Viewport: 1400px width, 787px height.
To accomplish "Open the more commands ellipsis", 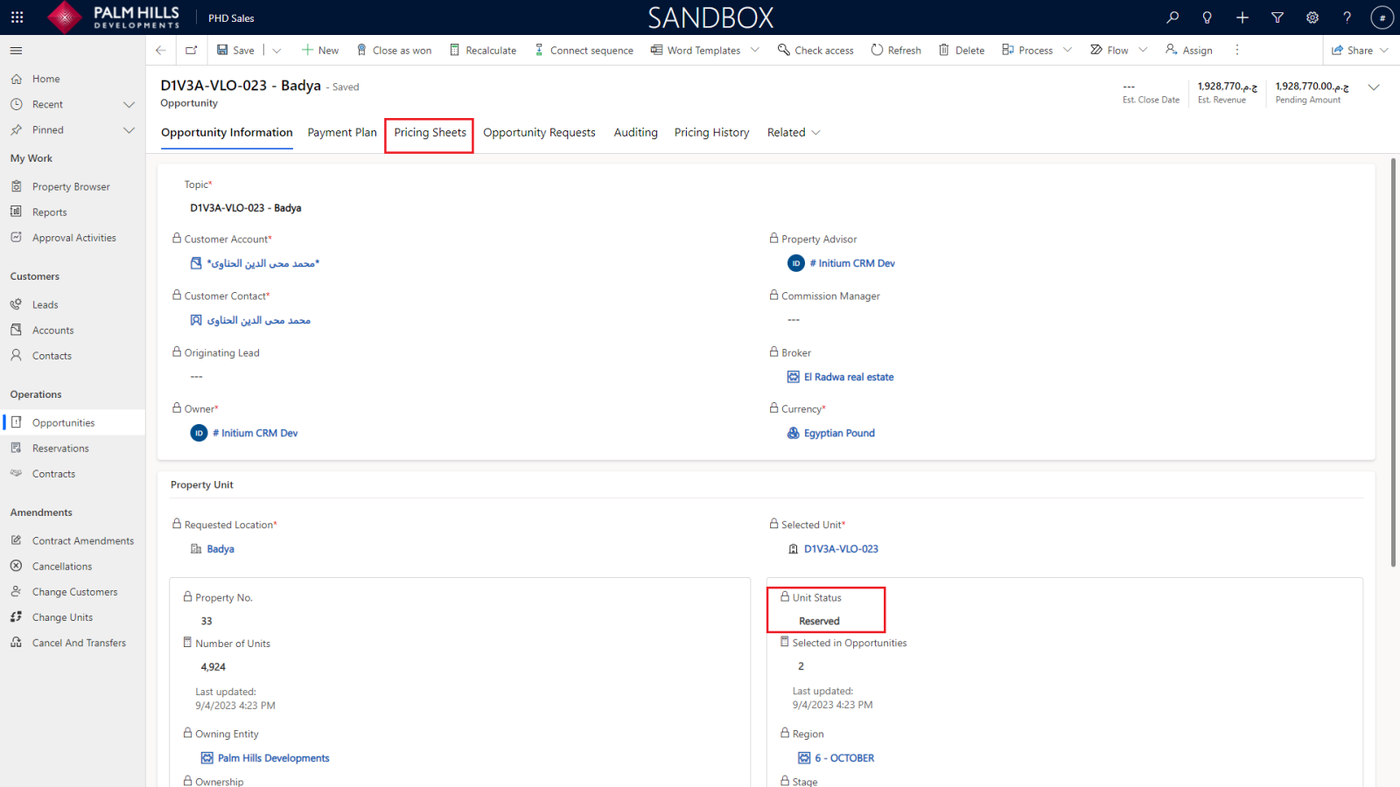I will 1237,50.
